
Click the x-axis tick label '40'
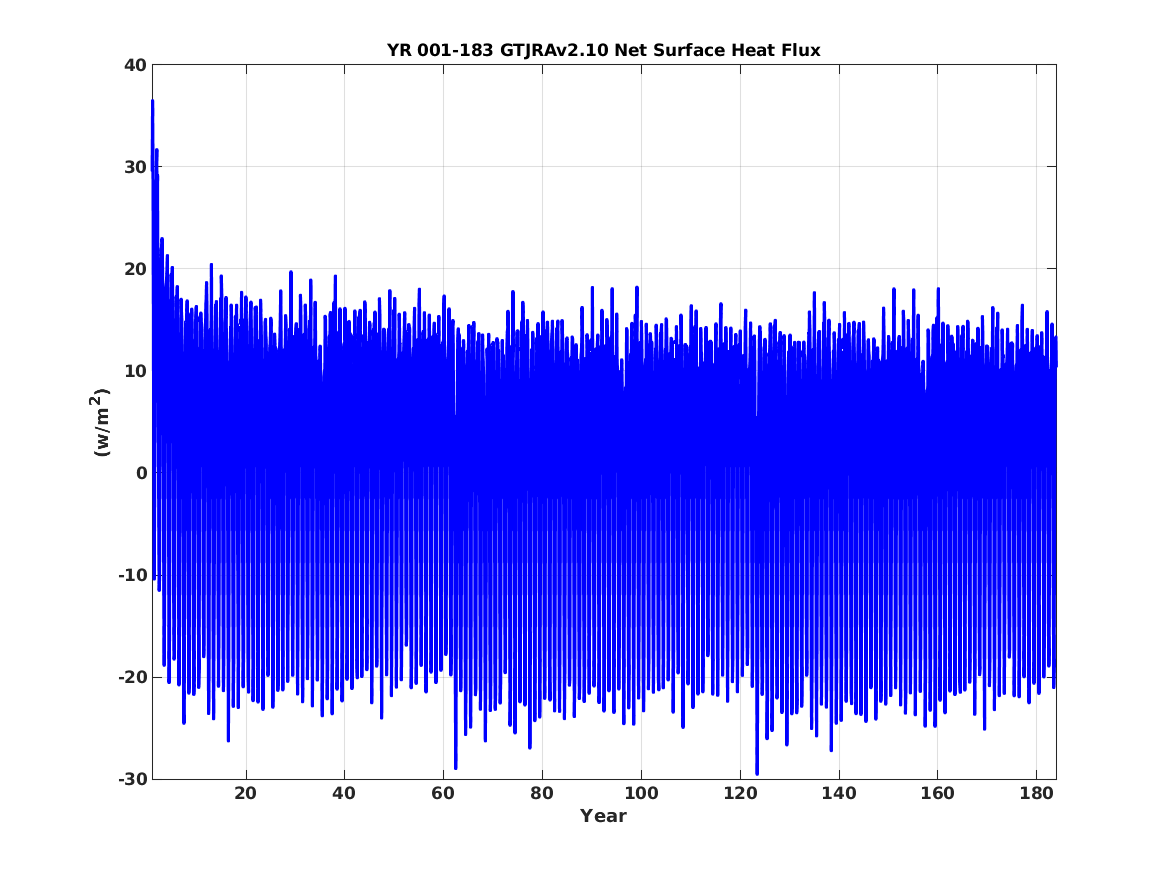pos(344,793)
